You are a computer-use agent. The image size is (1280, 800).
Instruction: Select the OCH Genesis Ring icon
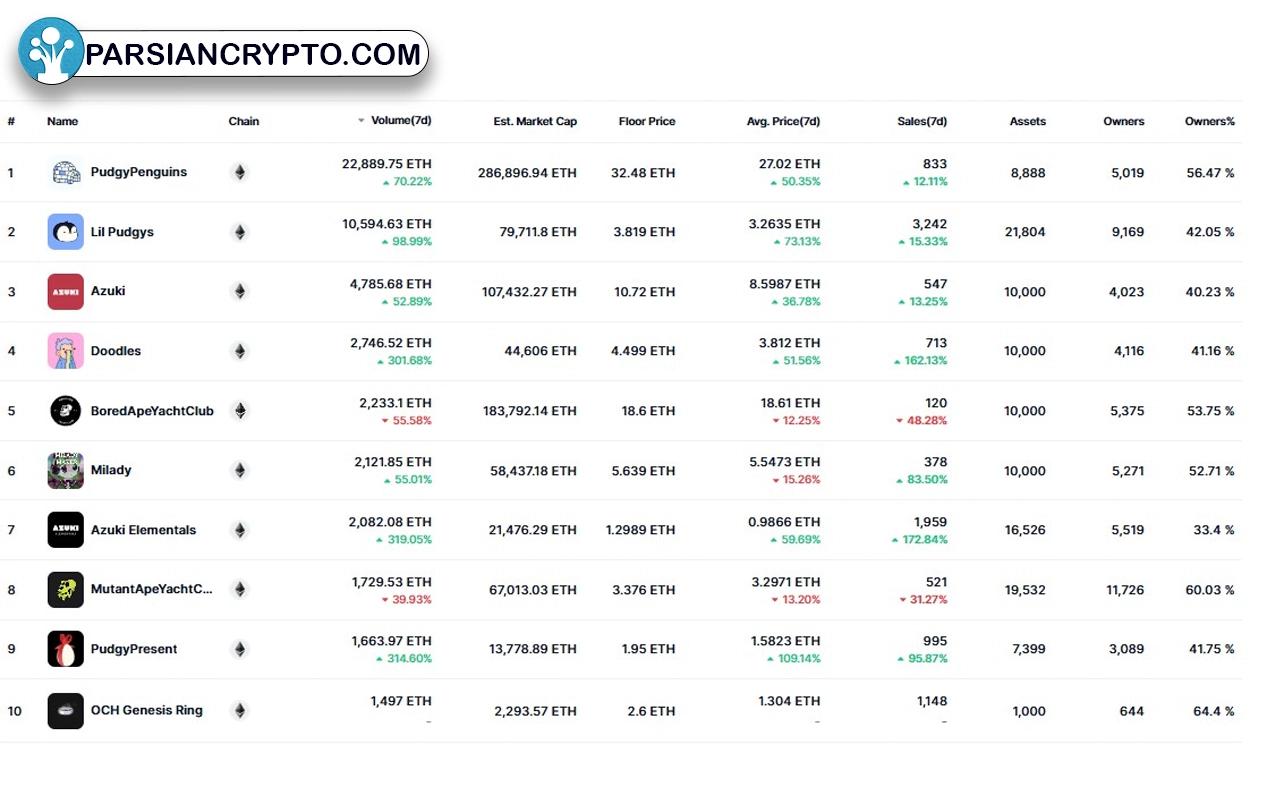(x=66, y=711)
